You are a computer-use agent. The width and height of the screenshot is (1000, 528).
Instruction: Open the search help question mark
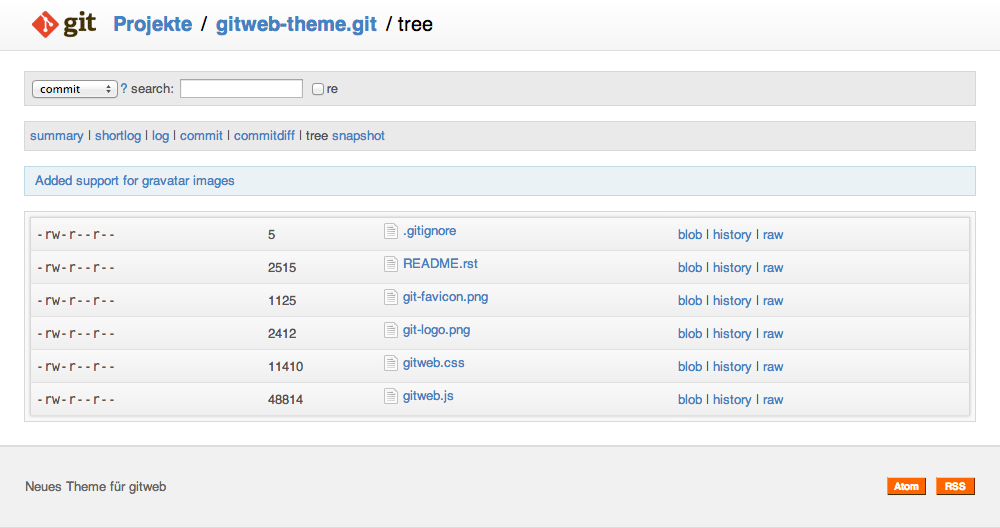coord(124,88)
